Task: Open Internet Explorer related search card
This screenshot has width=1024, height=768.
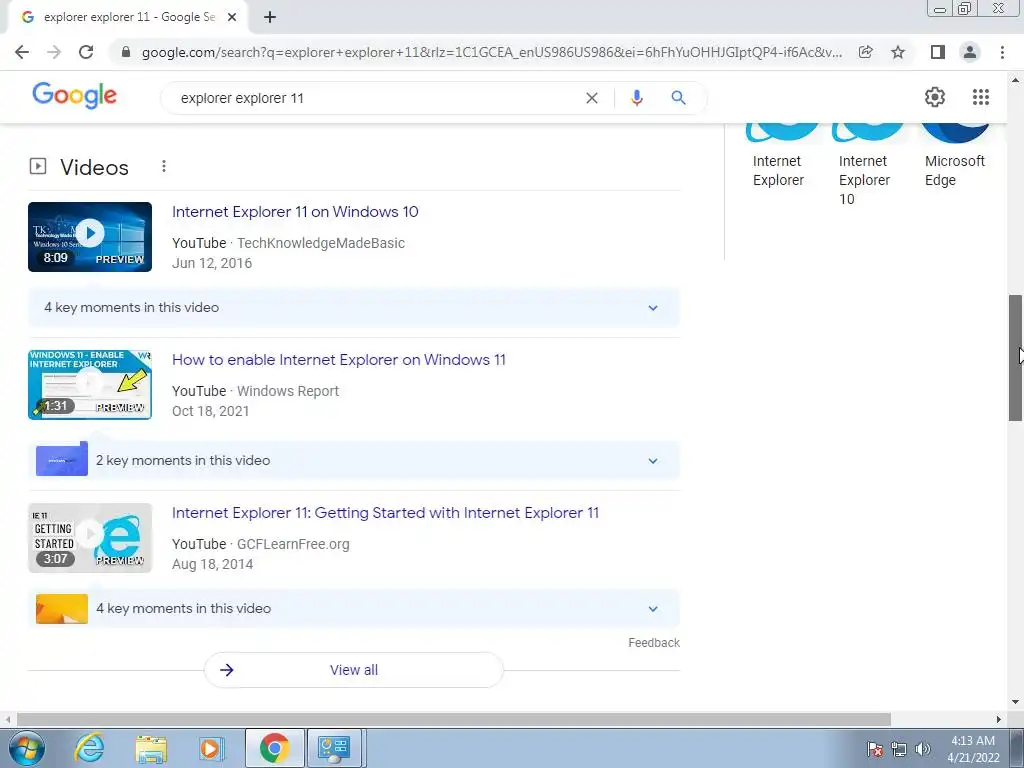Action: 780,157
